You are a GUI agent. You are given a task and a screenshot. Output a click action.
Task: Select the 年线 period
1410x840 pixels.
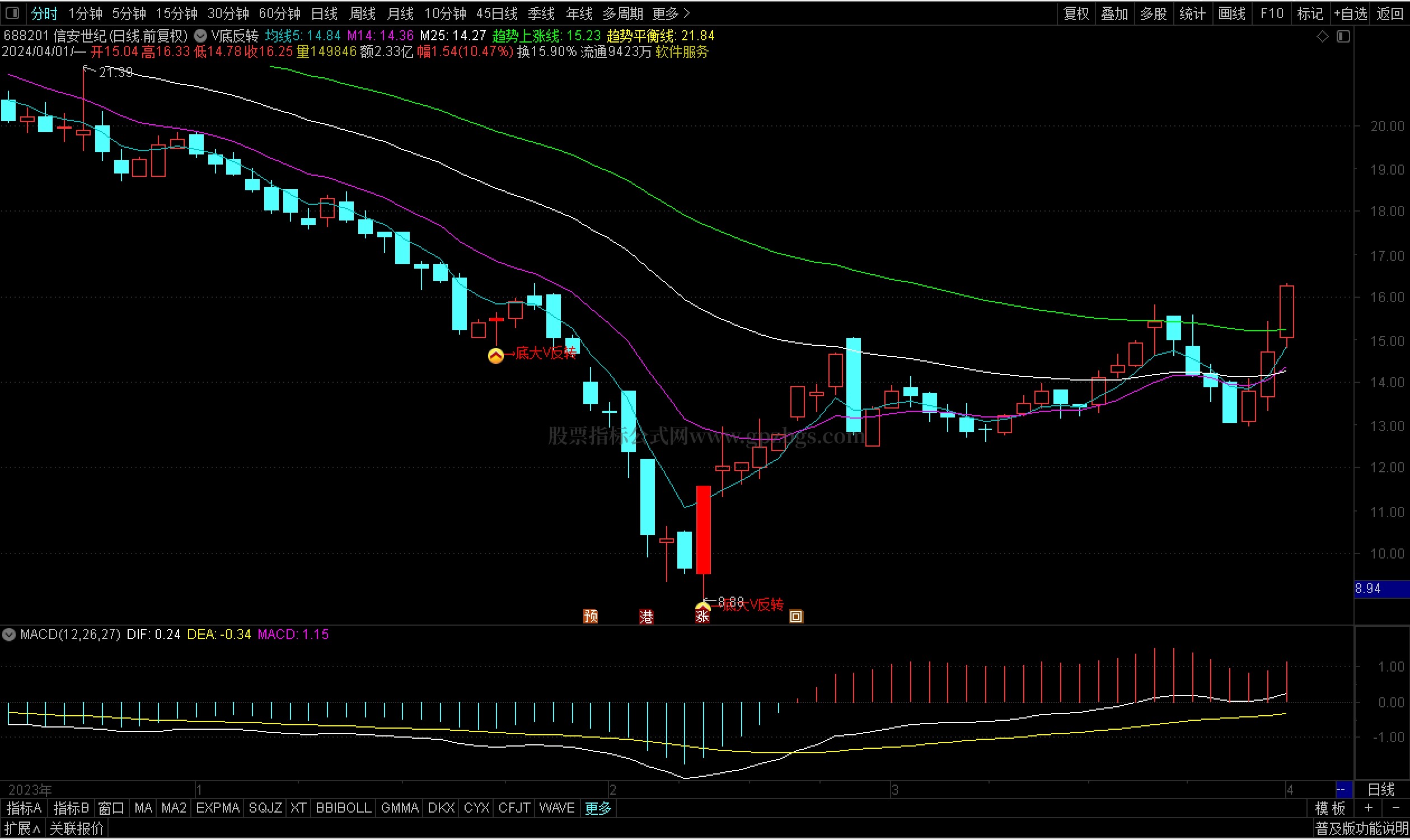click(x=579, y=13)
